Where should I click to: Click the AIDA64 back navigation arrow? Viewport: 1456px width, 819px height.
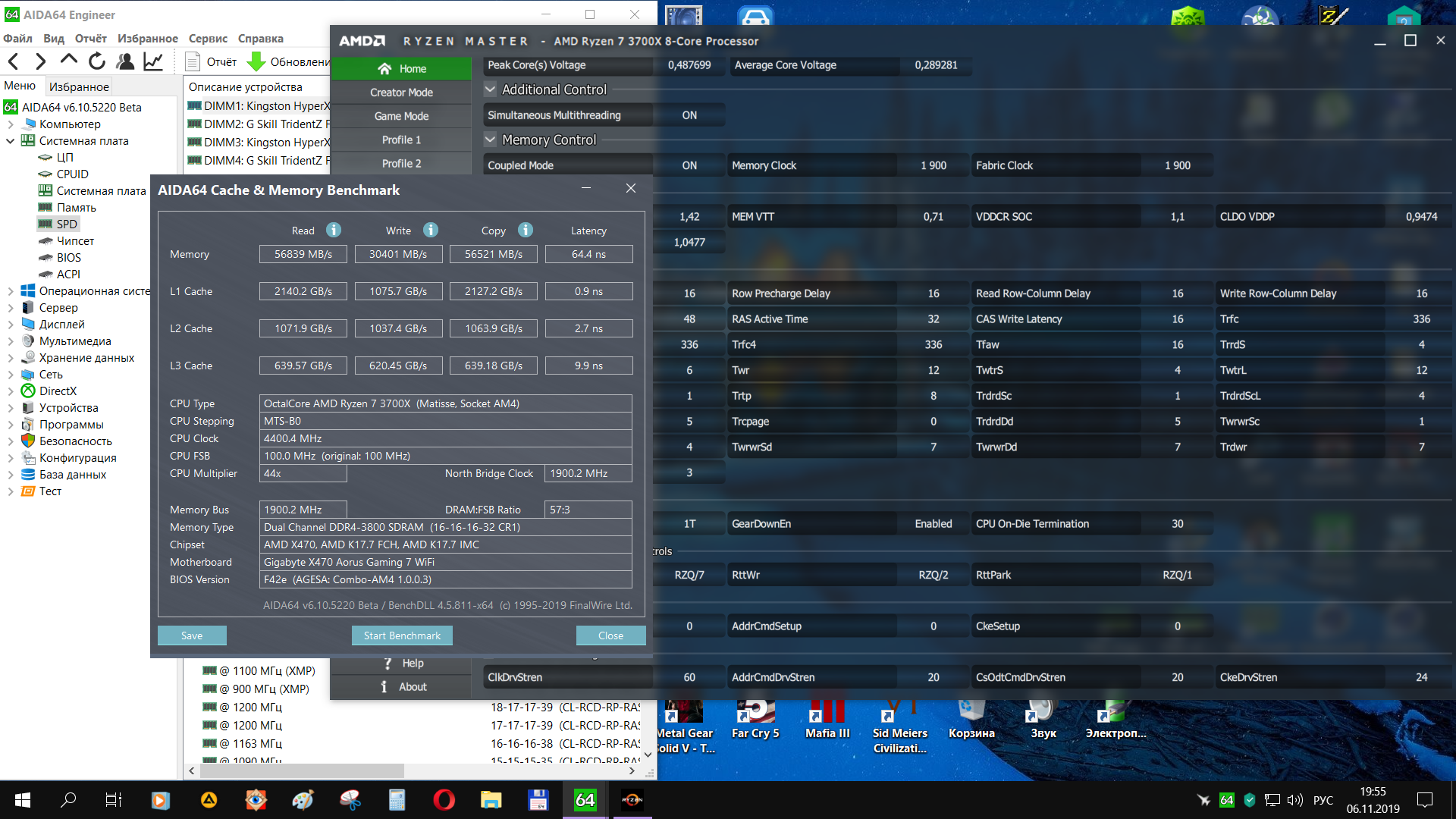click(14, 61)
